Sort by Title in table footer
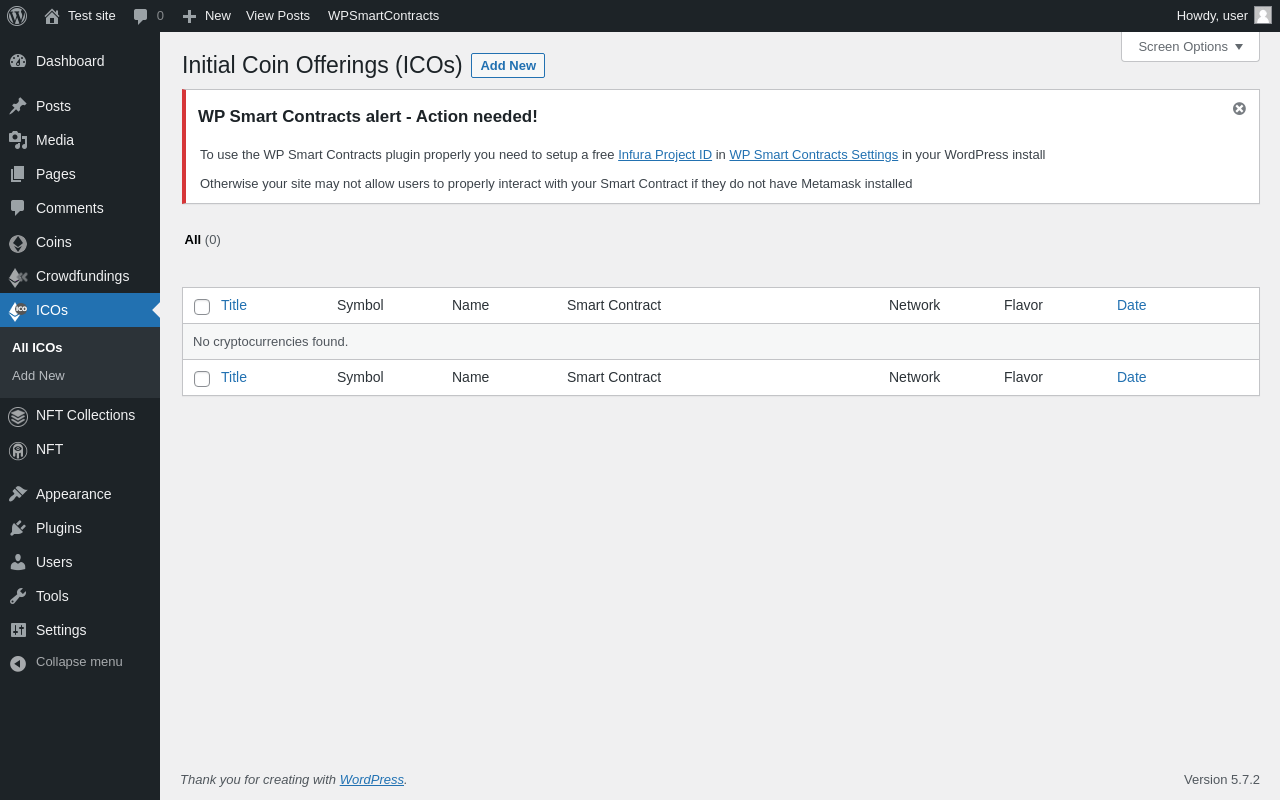1280x800 pixels. tap(234, 377)
